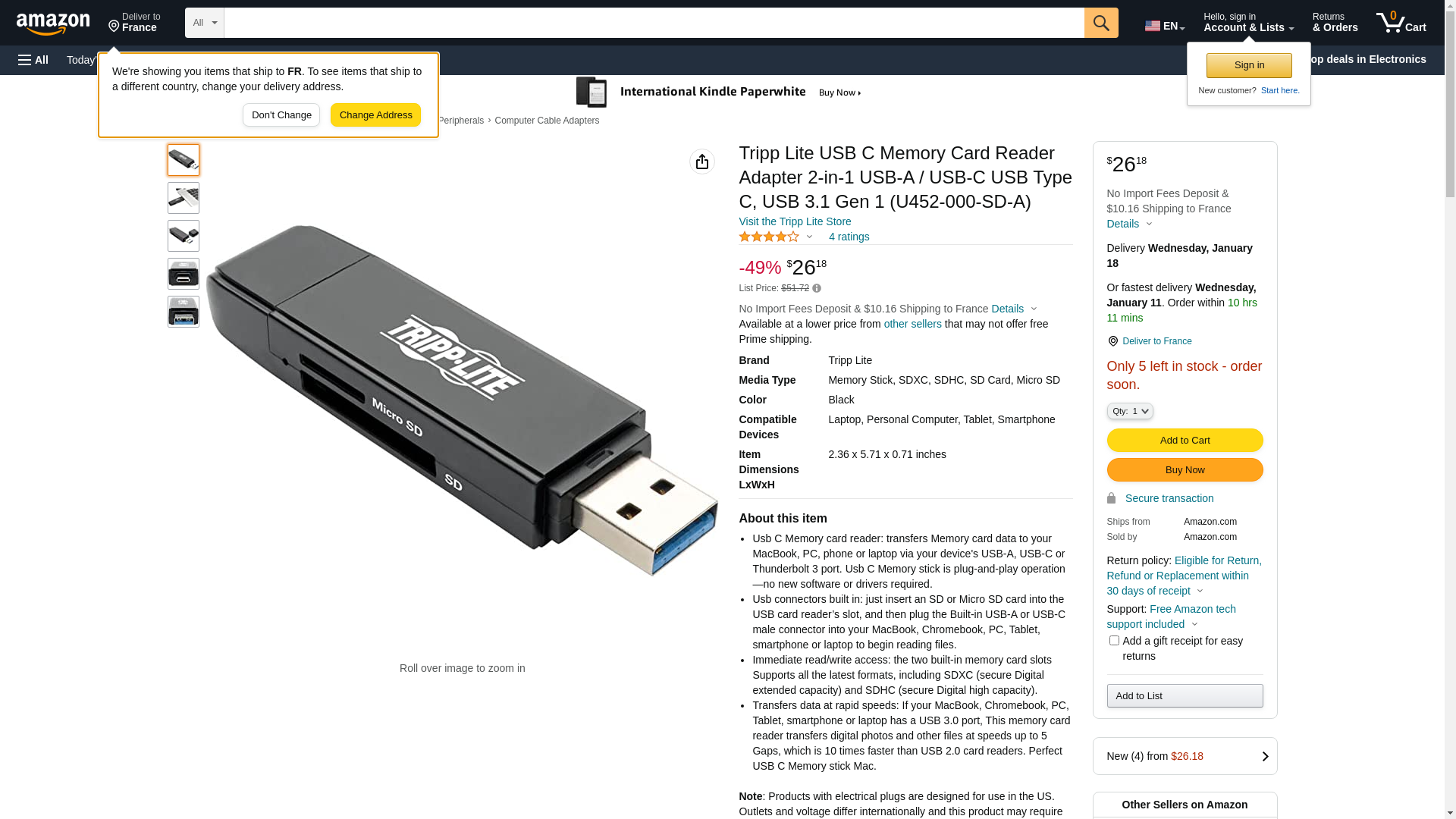1456x819 pixels.
Task: Select the second product thumbnail
Action: coord(184,198)
